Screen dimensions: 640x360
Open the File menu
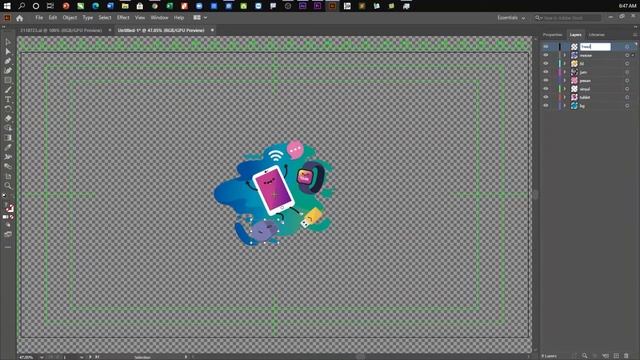[39, 18]
